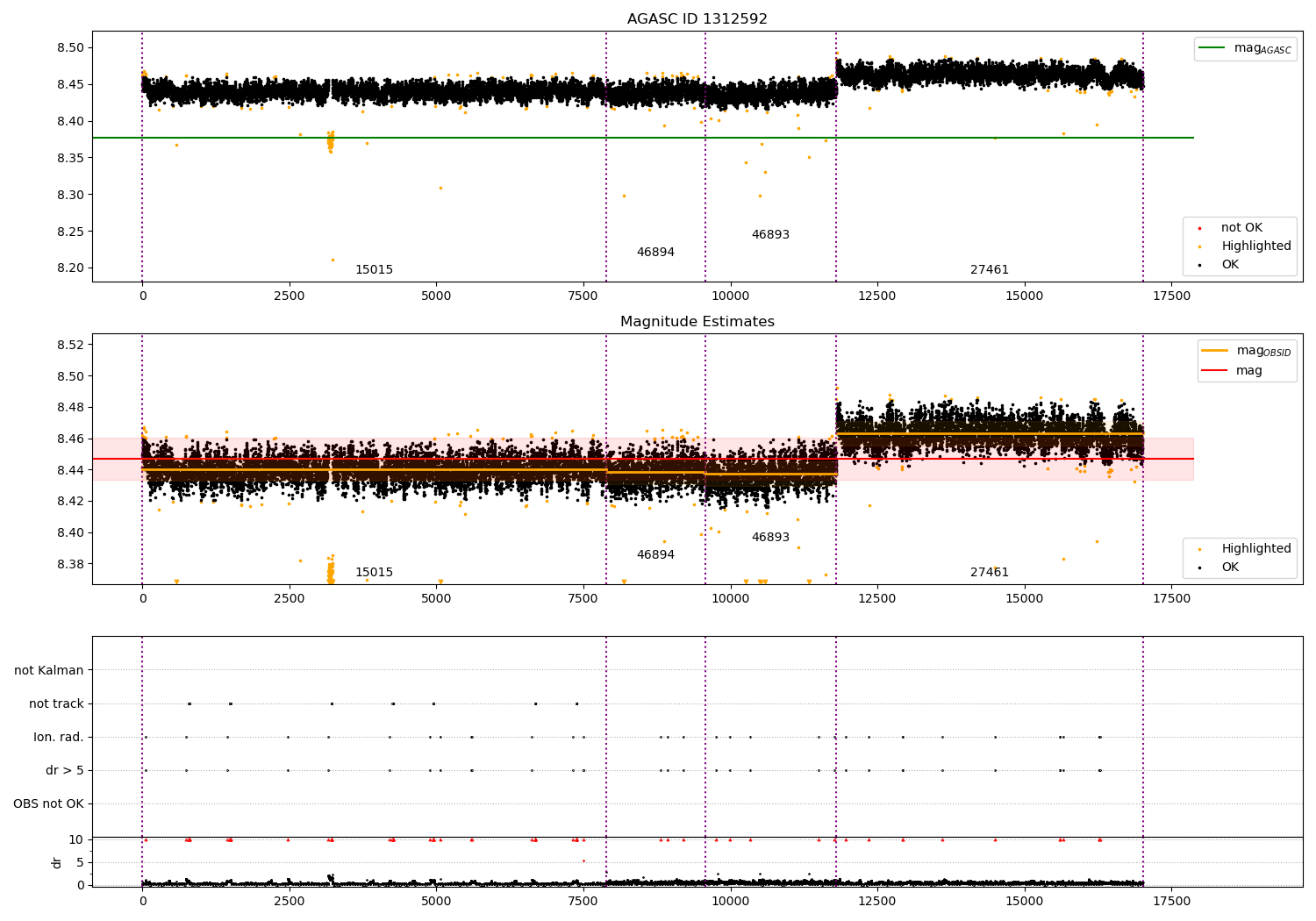Click the 'not track' axis label
The image size is (1316, 921).
pos(56,704)
